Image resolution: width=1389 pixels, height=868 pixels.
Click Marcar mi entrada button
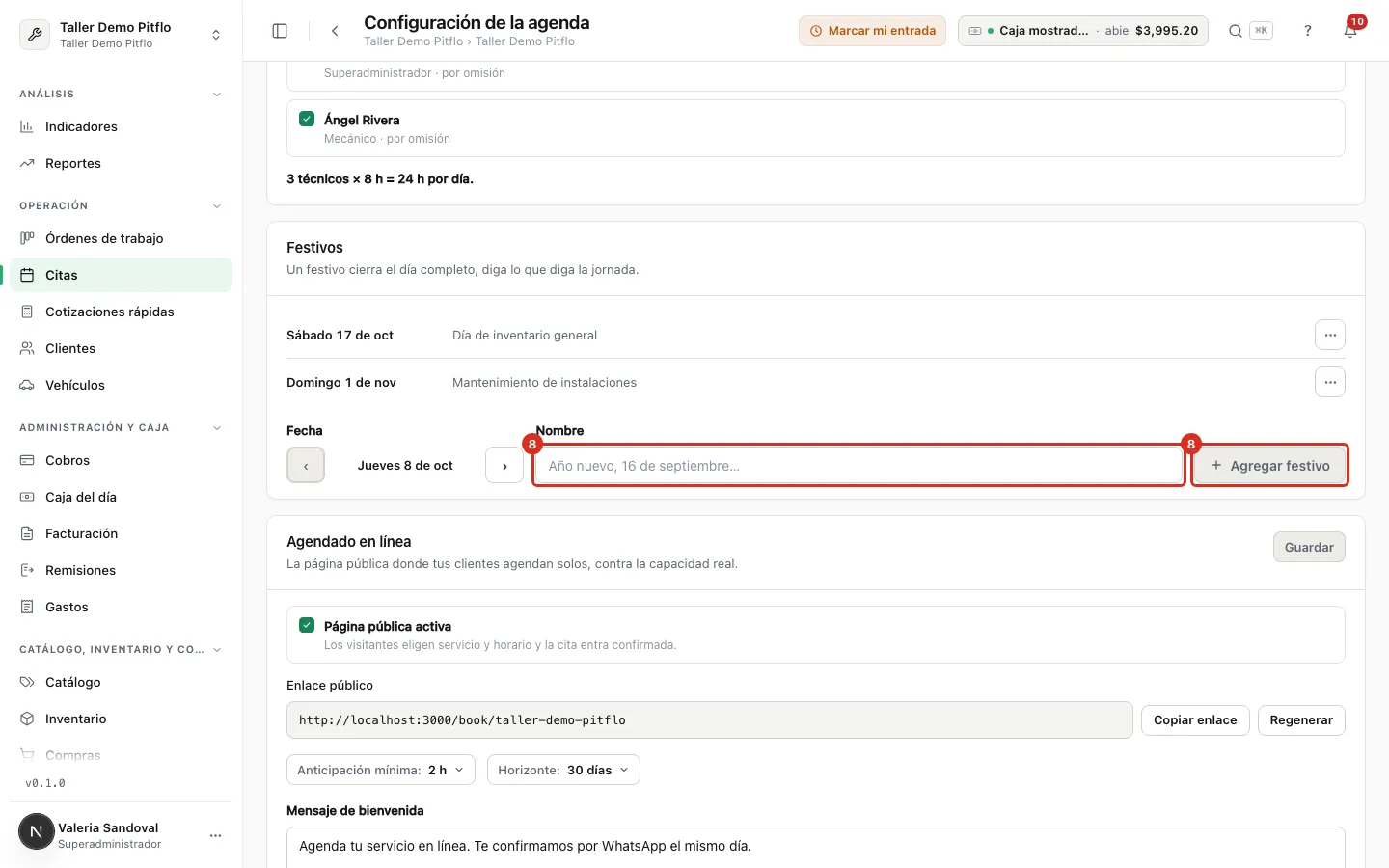(x=872, y=31)
